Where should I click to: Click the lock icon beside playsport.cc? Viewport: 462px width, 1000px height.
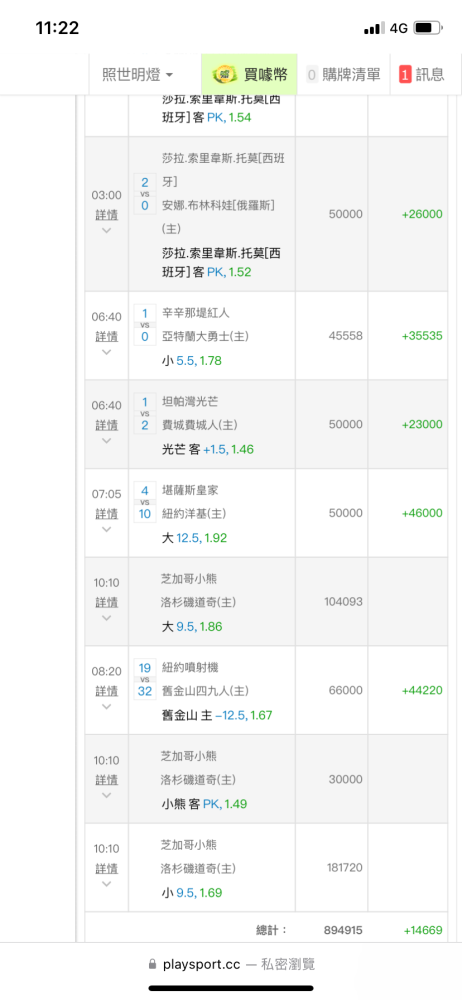click(152, 964)
